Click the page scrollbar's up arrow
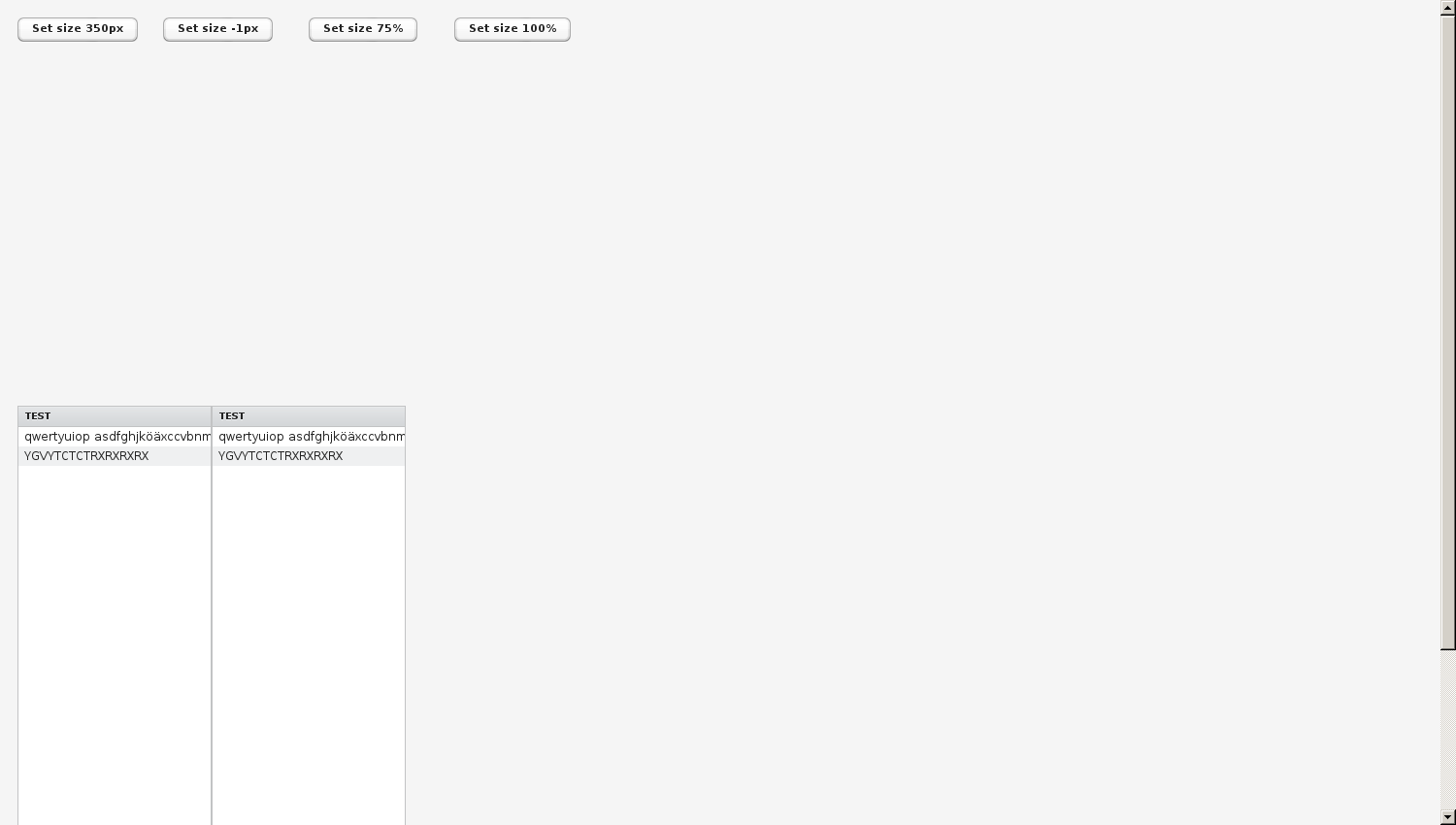This screenshot has width=1456, height=825. click(1448, 8)
